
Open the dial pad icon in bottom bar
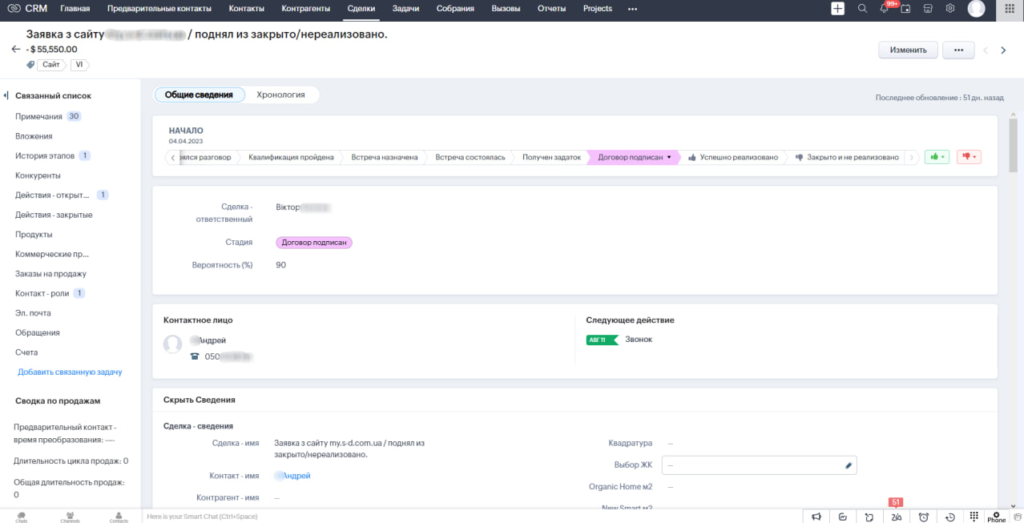coord(974,516)
